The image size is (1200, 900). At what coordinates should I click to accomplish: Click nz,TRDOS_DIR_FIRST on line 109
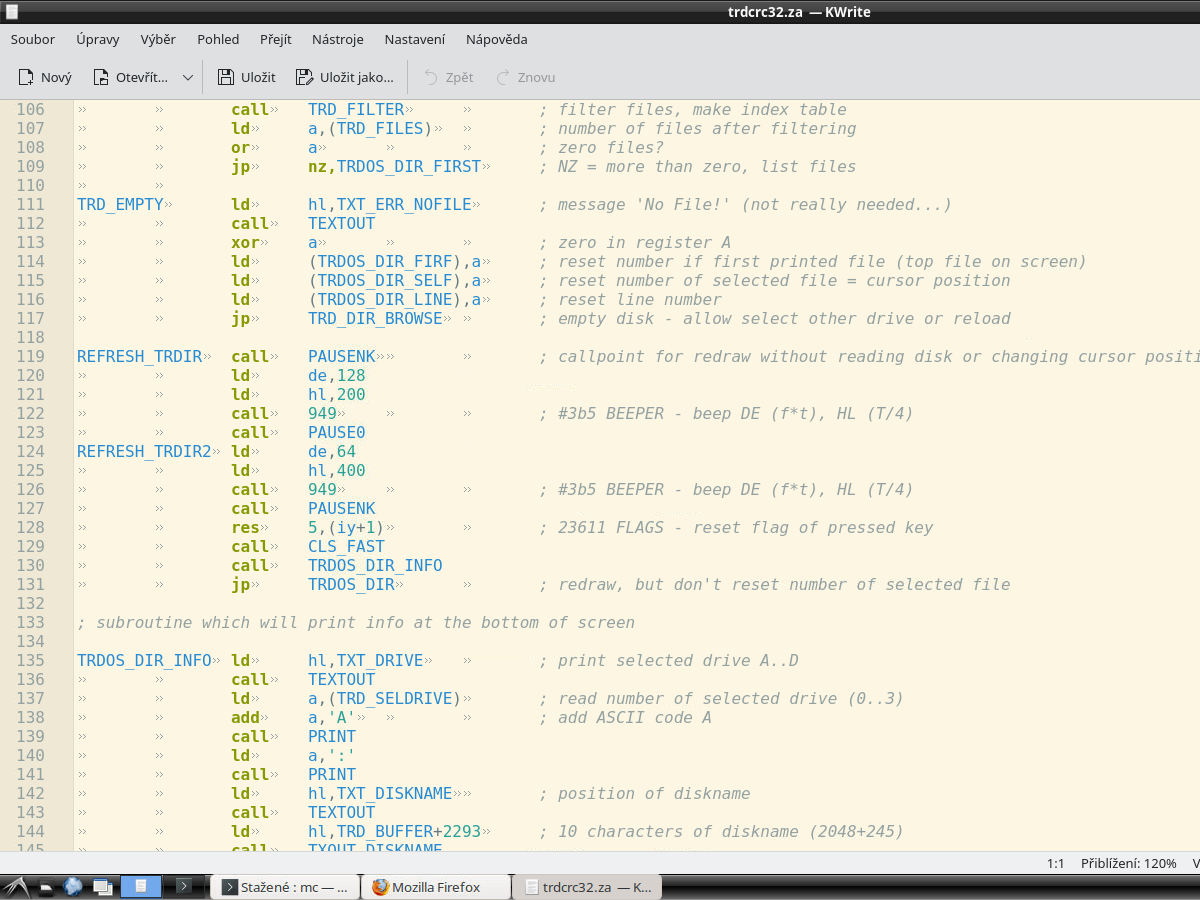[395, 167]
